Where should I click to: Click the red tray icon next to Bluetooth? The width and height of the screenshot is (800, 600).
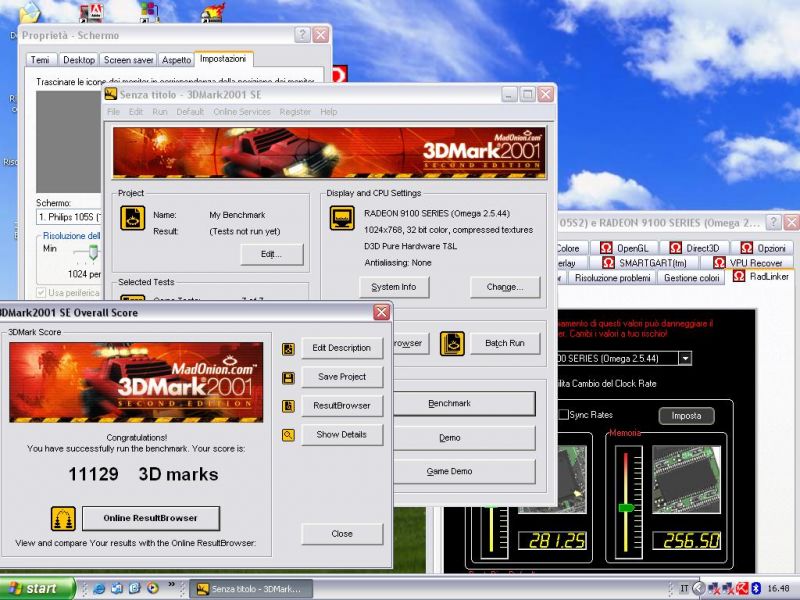tap(743, 588)
